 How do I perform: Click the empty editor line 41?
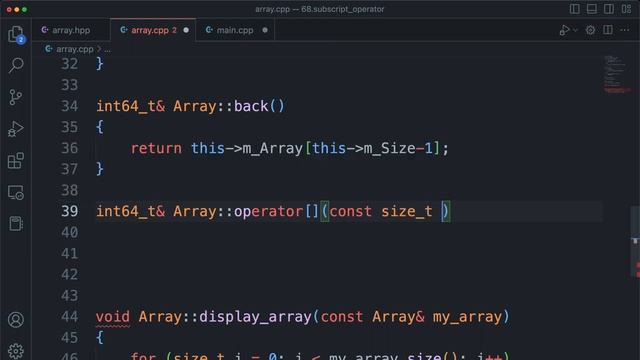tap(349, 253)
